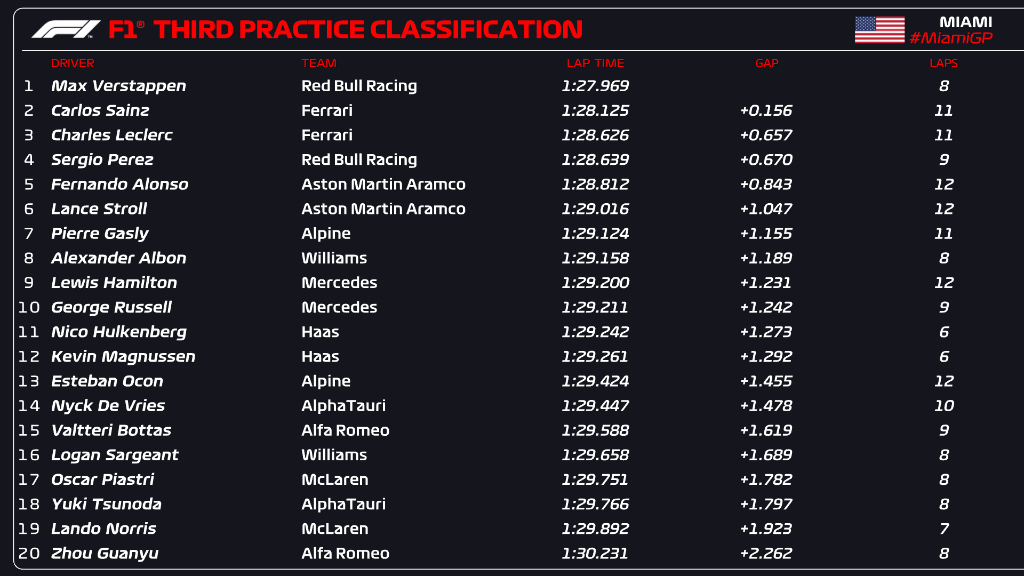Click the United States flag icon

pyautogui.click(x=879, y=29)
